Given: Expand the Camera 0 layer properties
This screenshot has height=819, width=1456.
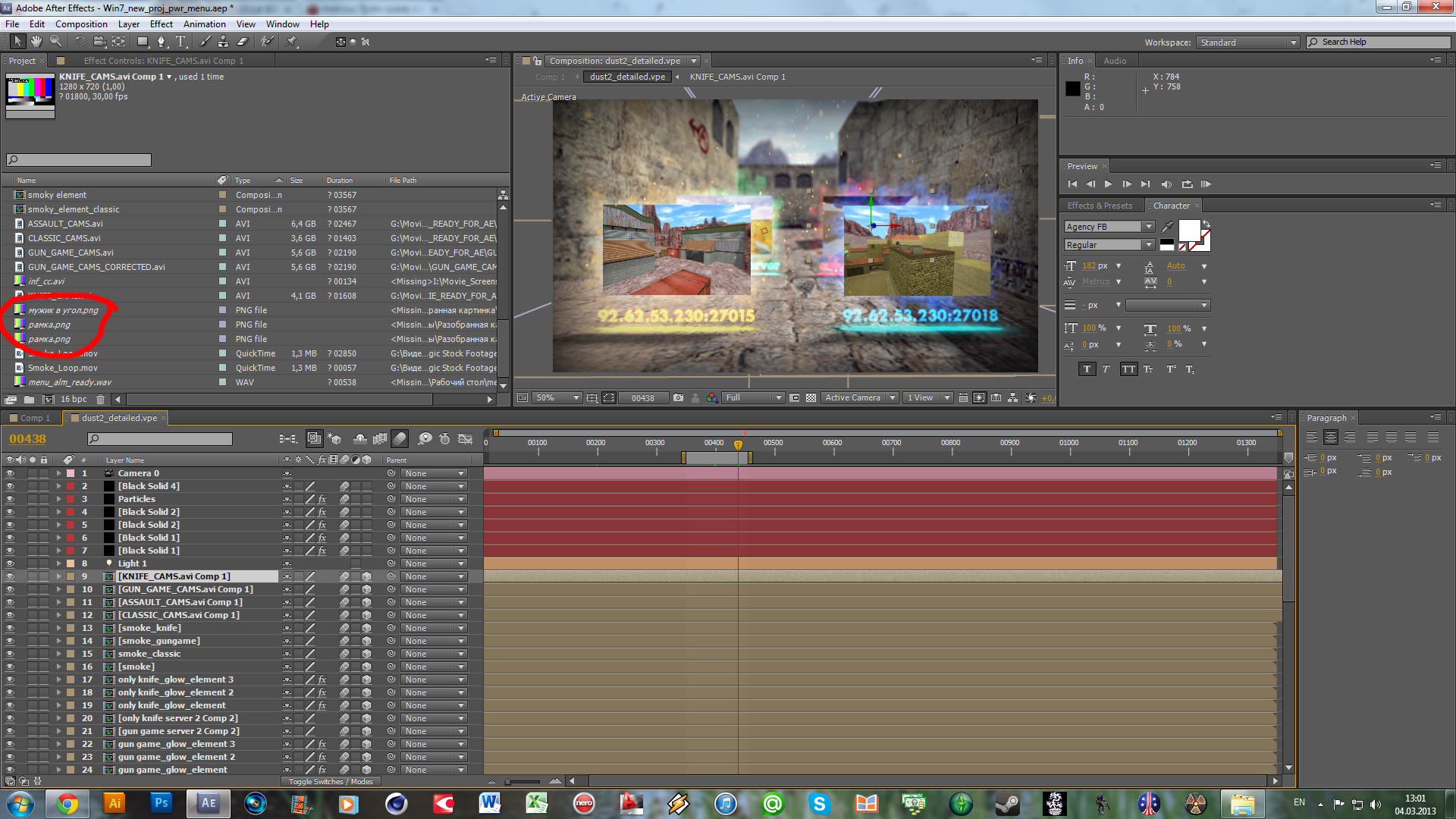Looking at the screenshot, I should pos(58,473).
